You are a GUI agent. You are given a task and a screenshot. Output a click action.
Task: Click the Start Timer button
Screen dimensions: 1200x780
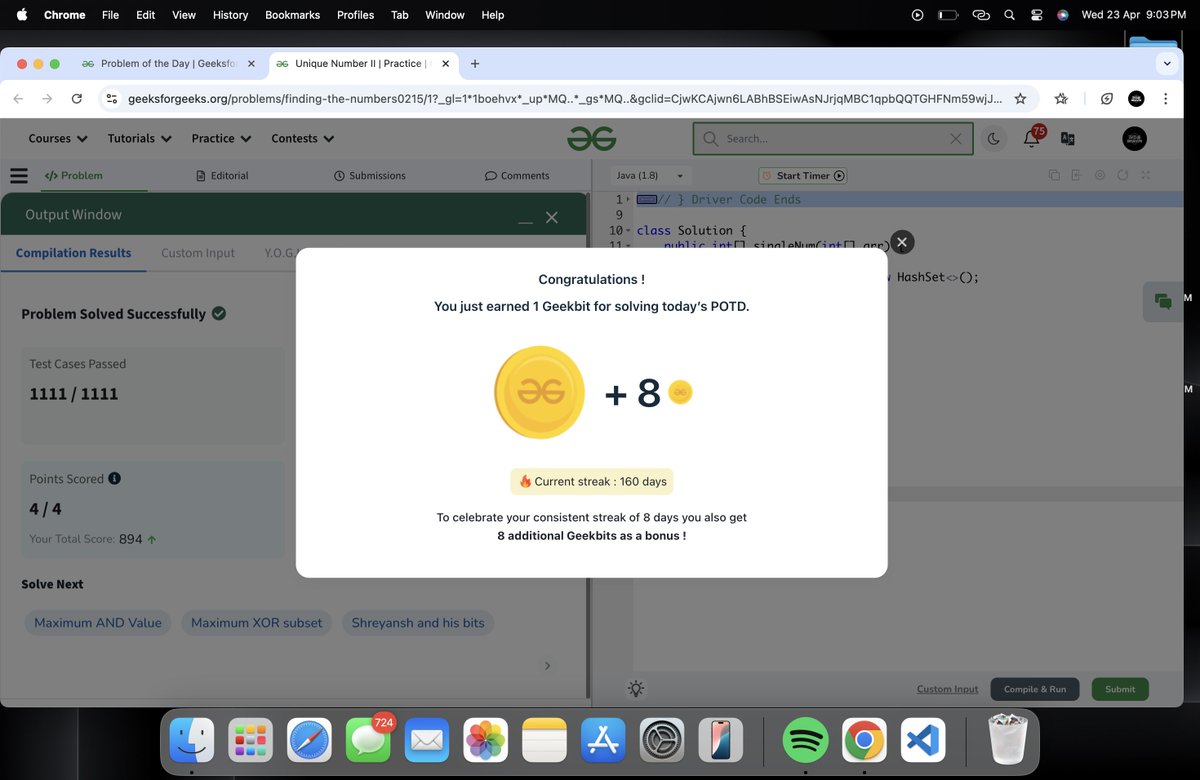coord(802,175)
